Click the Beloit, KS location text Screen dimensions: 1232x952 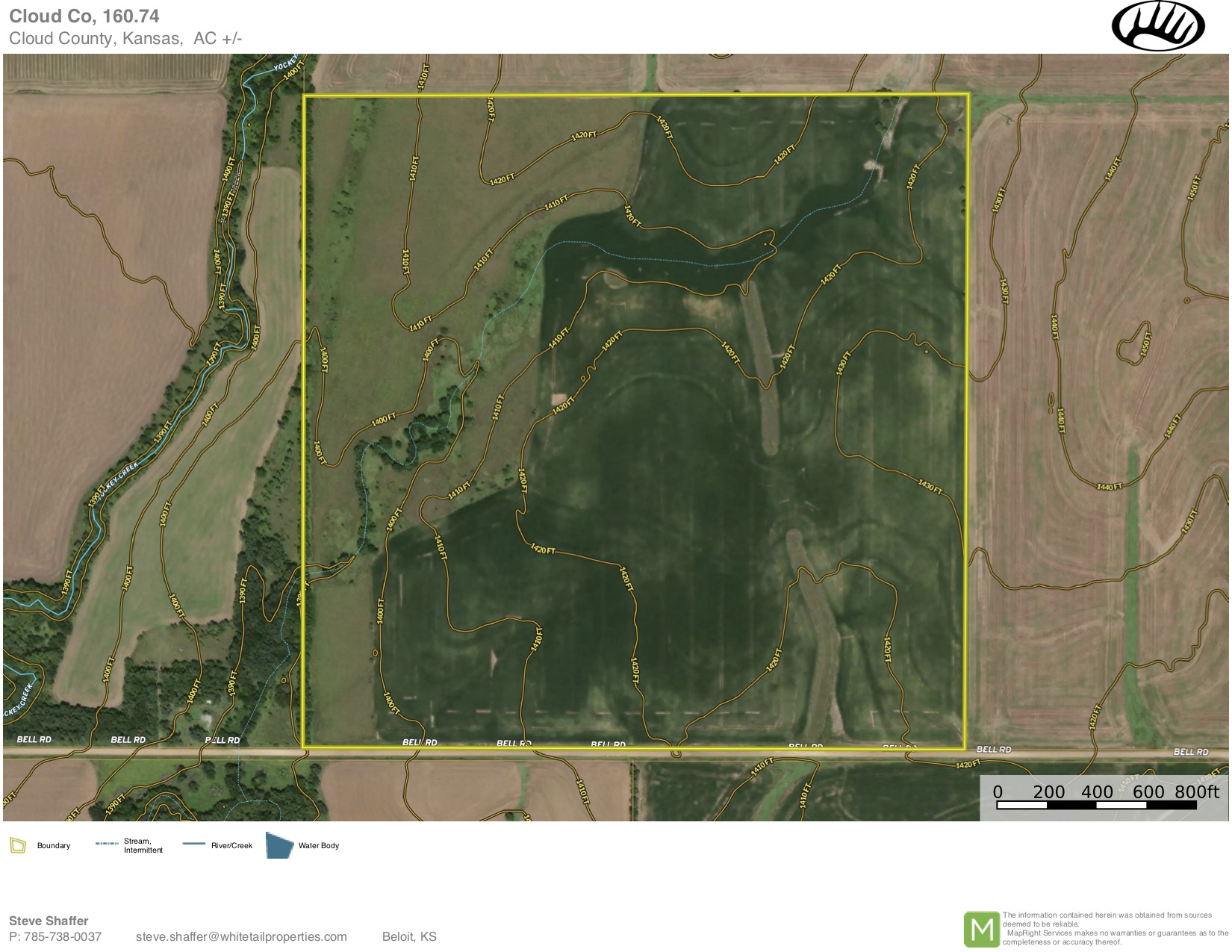click(409, 937)
